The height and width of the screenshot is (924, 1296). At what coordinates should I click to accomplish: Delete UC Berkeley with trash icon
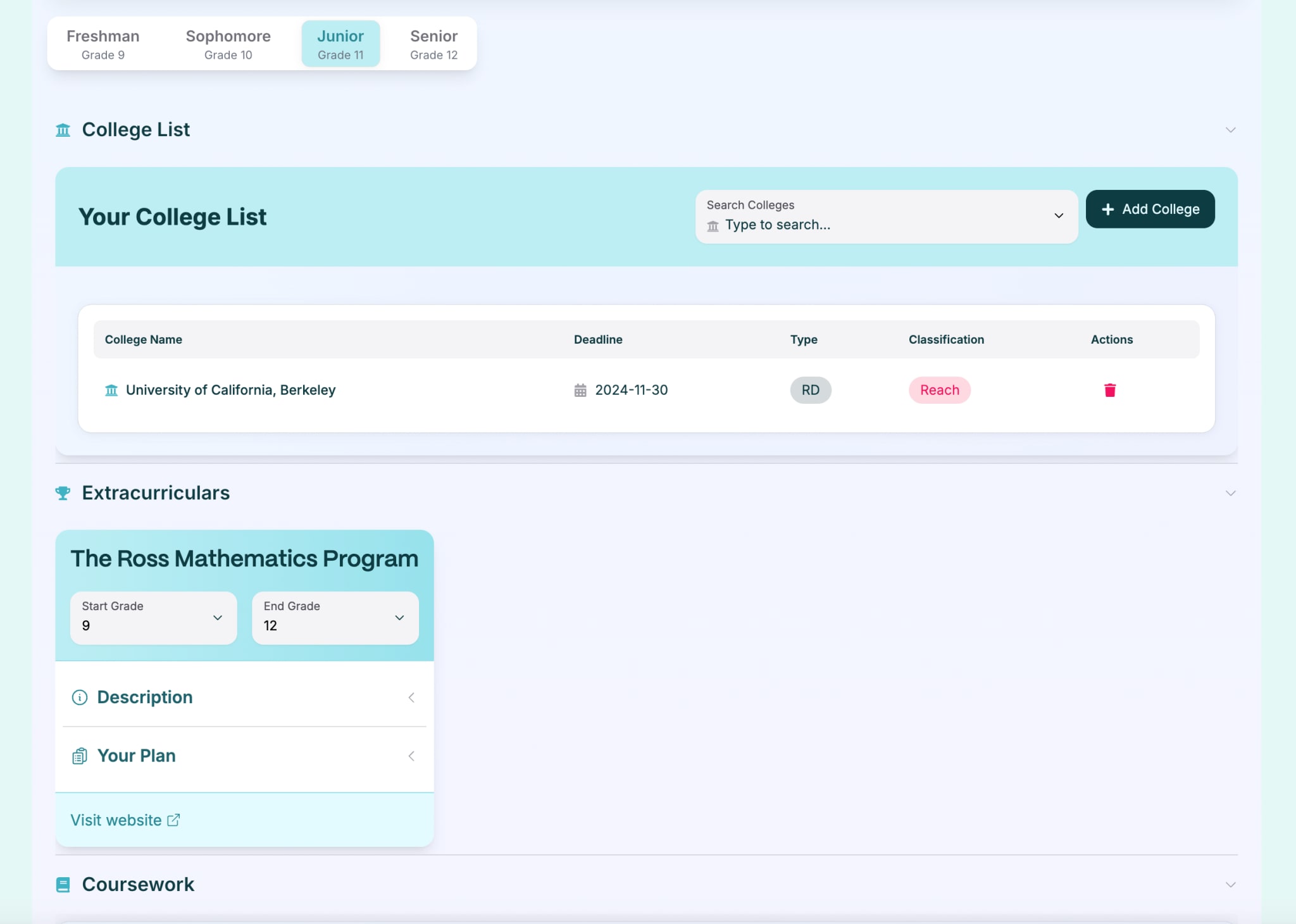pos(1109,390)
